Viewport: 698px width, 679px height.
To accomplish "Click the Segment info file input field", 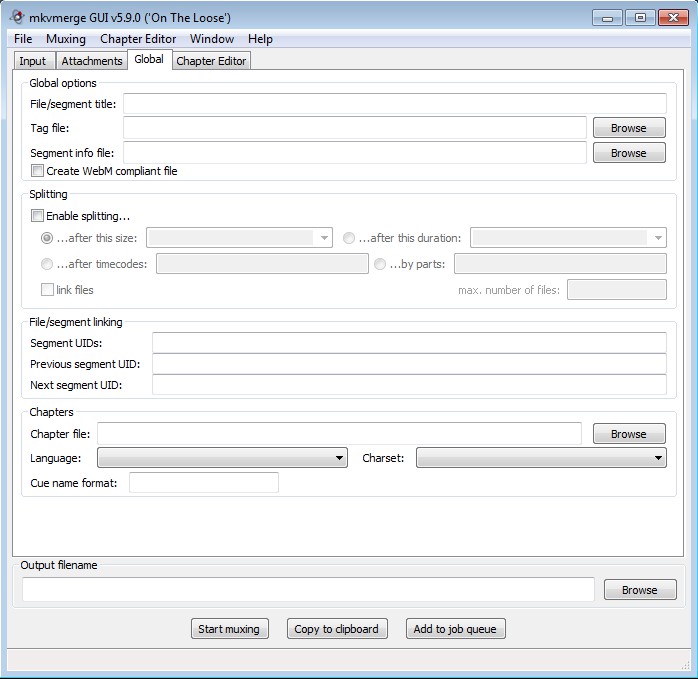I will (x=355, y=153).
